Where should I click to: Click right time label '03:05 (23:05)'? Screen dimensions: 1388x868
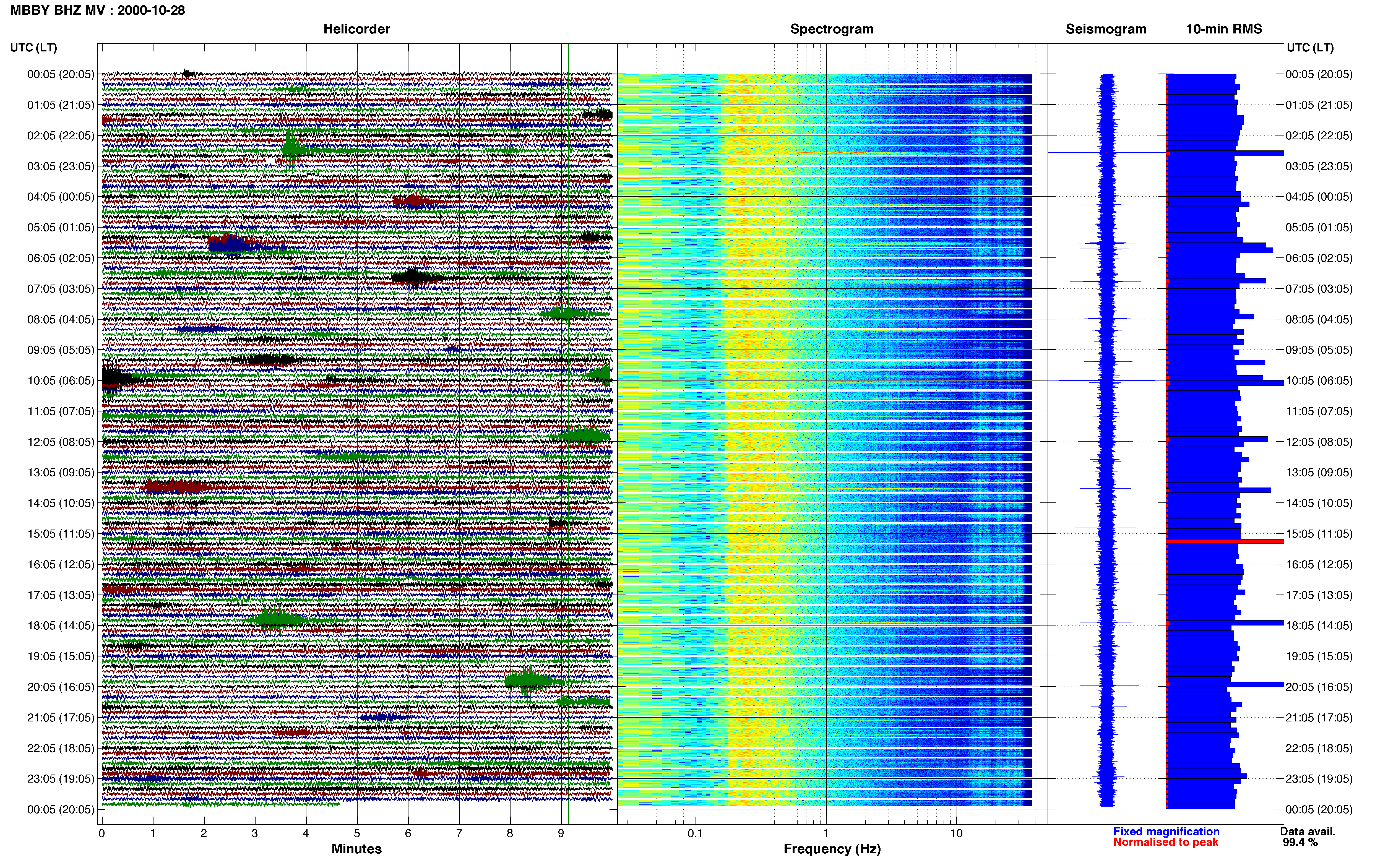[1319, 166]
